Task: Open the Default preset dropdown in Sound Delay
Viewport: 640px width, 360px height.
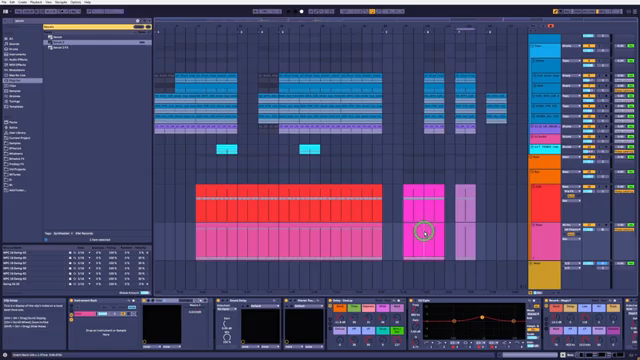Action: click(264, 306)
